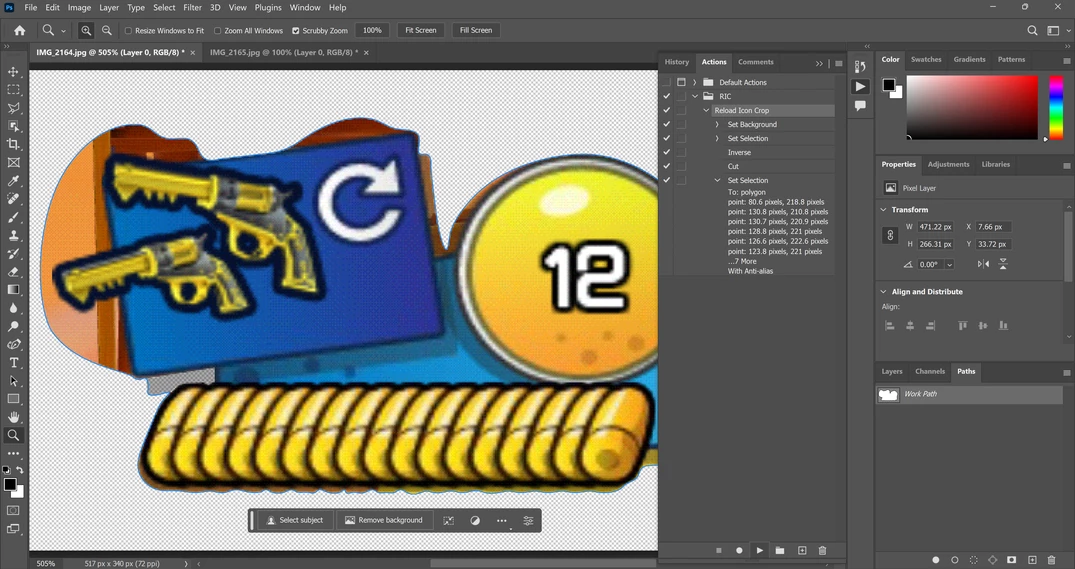1075x569 pixels.
Task: Select the Rectangular Marquee tool
Action: click(x=13, y=90)
